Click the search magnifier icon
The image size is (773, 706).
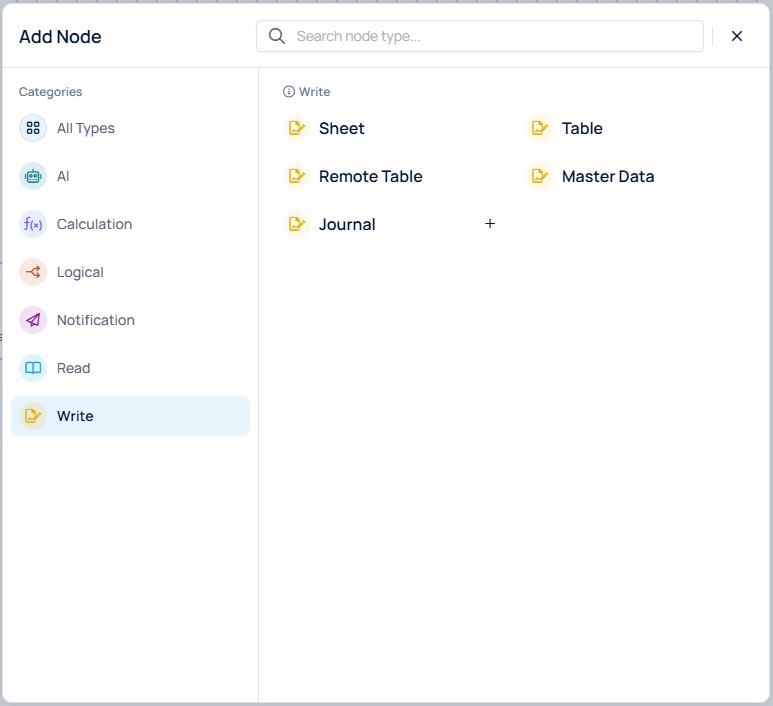277,37
